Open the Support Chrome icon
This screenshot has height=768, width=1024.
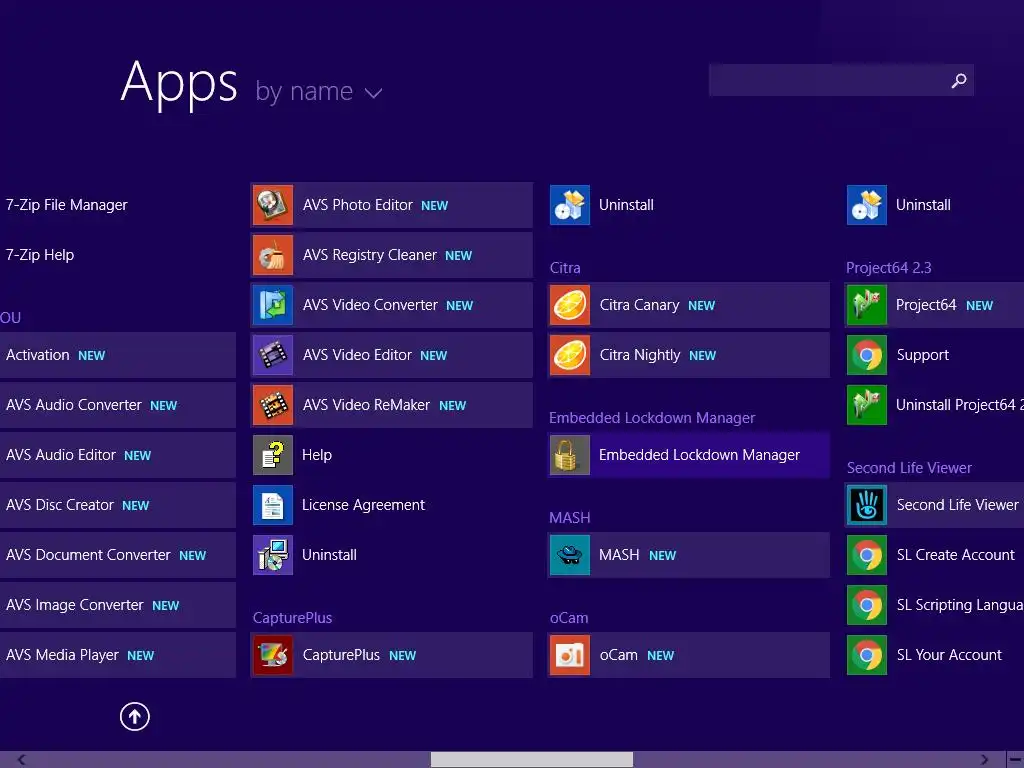tap(867, 355)
